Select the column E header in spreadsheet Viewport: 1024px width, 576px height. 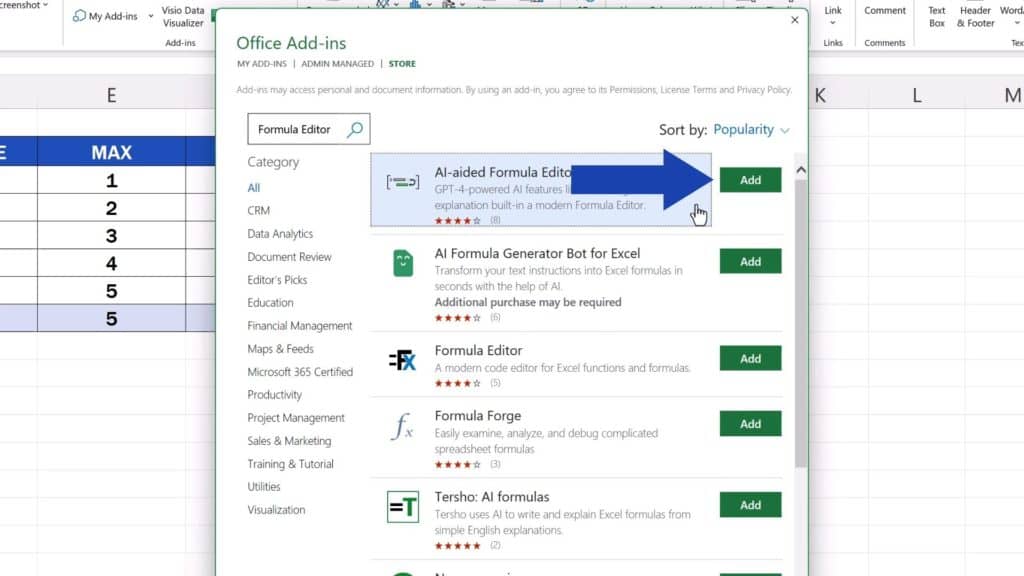(112, 95)
